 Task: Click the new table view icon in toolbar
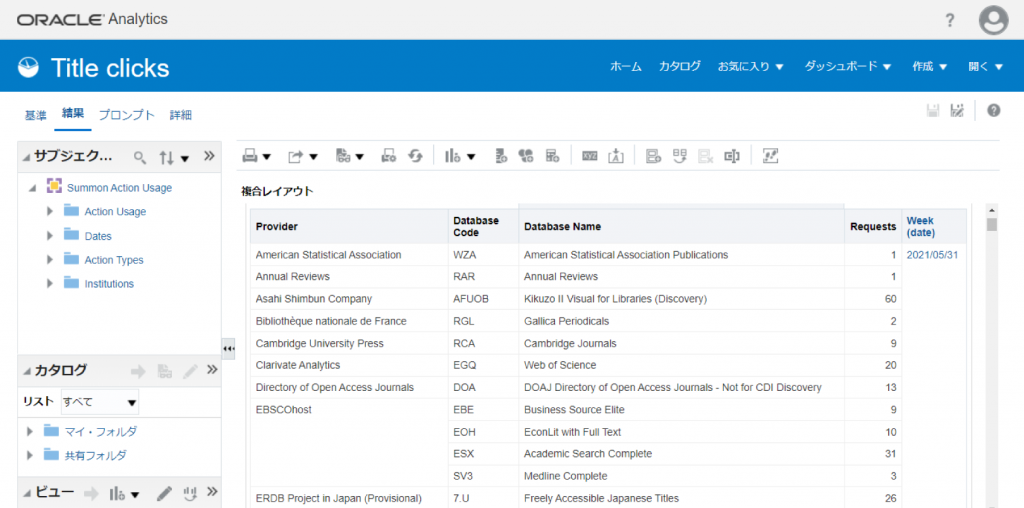[x=552, y=156]
